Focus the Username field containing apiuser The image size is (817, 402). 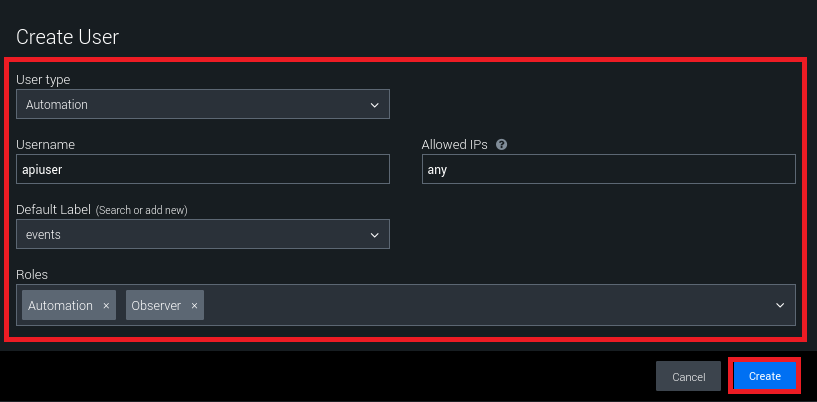coord(202,170)
